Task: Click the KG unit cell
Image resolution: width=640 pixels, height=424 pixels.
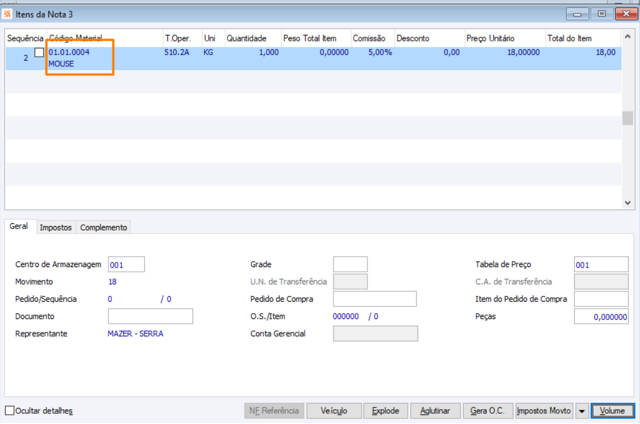Action: (x=208, y=52)
